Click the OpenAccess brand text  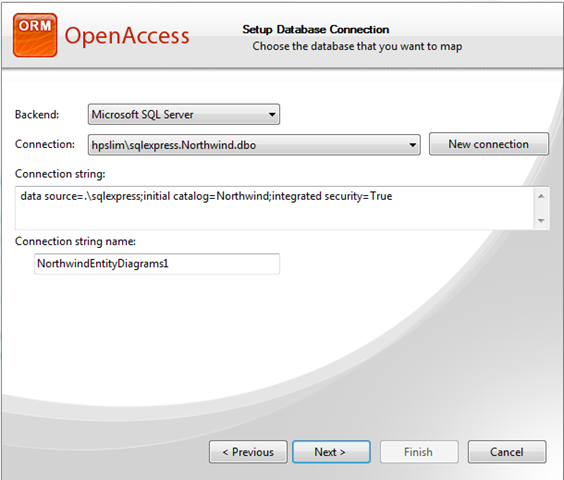pyautogui.click(x=127, y=36)
